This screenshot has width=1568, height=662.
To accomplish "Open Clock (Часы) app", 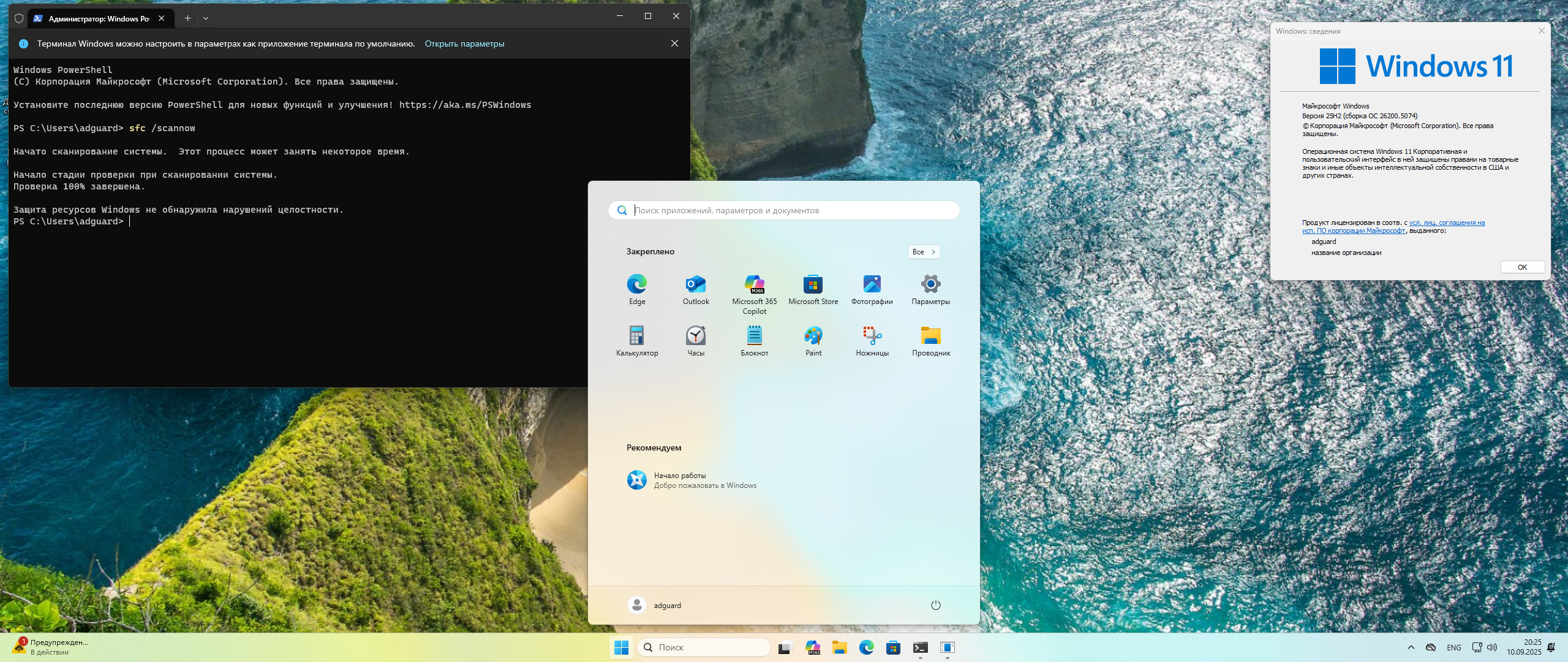I will click(x=695, y=336).
